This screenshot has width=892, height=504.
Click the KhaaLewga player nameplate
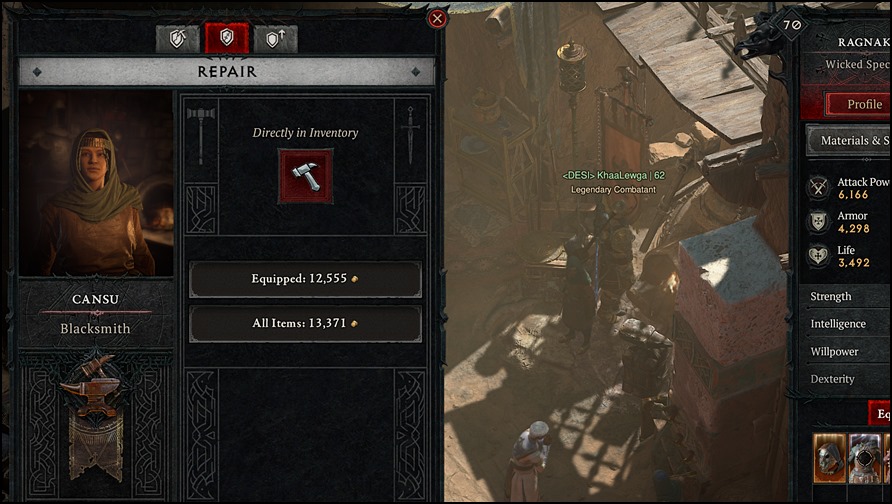point(613,175)
